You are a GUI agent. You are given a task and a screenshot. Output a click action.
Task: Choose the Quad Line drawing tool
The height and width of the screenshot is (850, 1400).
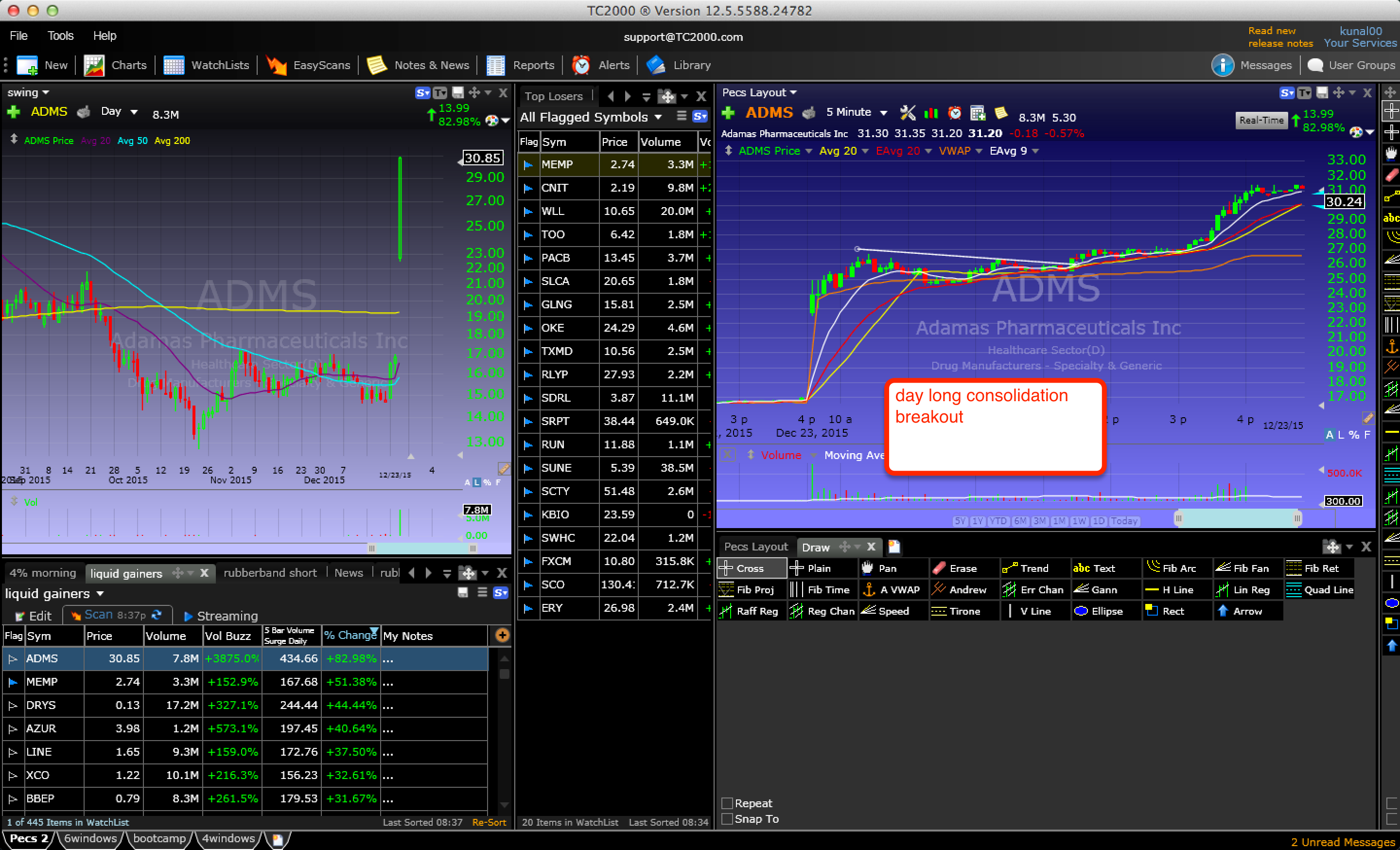[x=1318, y=589]
